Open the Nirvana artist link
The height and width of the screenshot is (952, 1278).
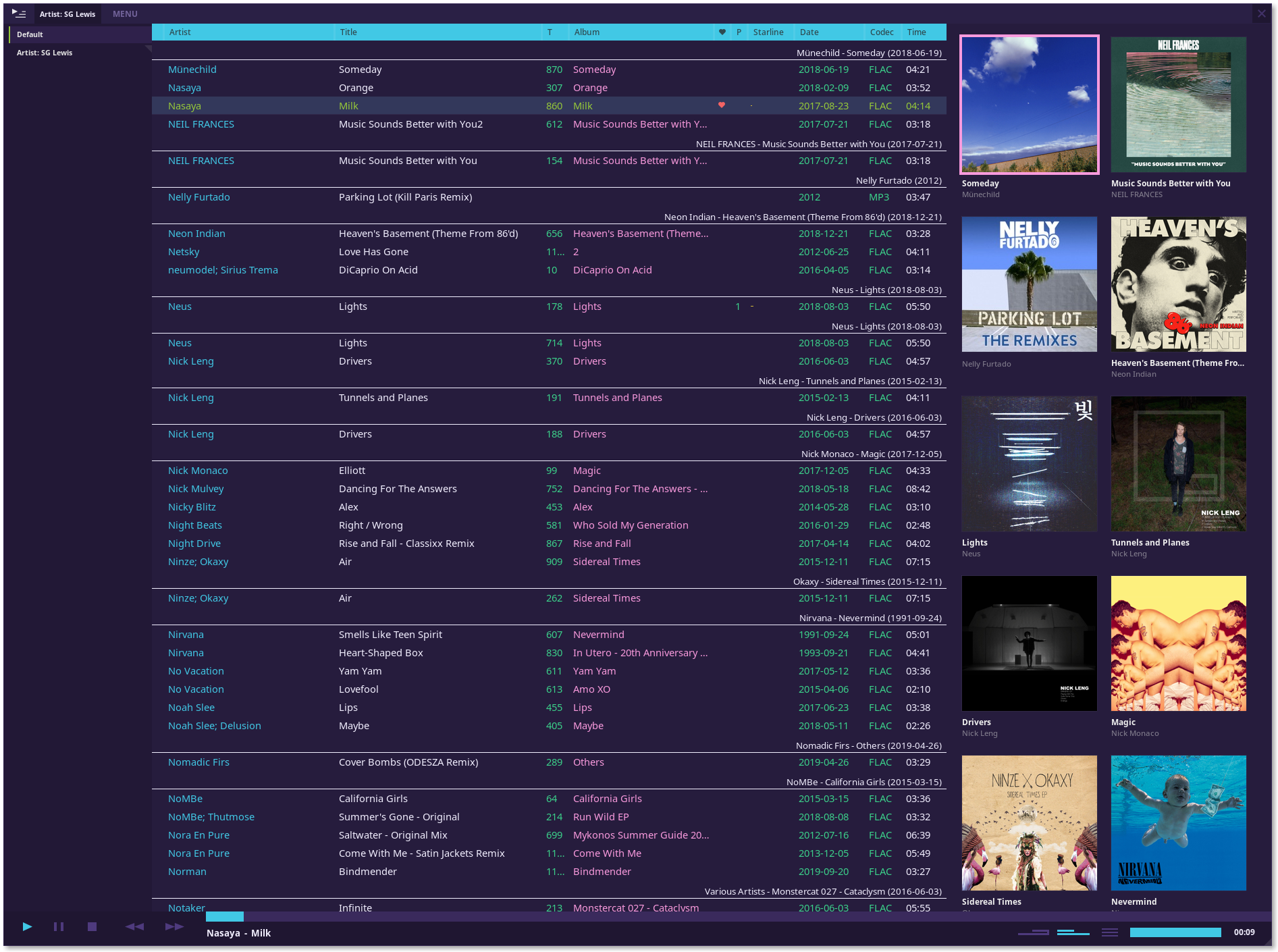point(186,634)
